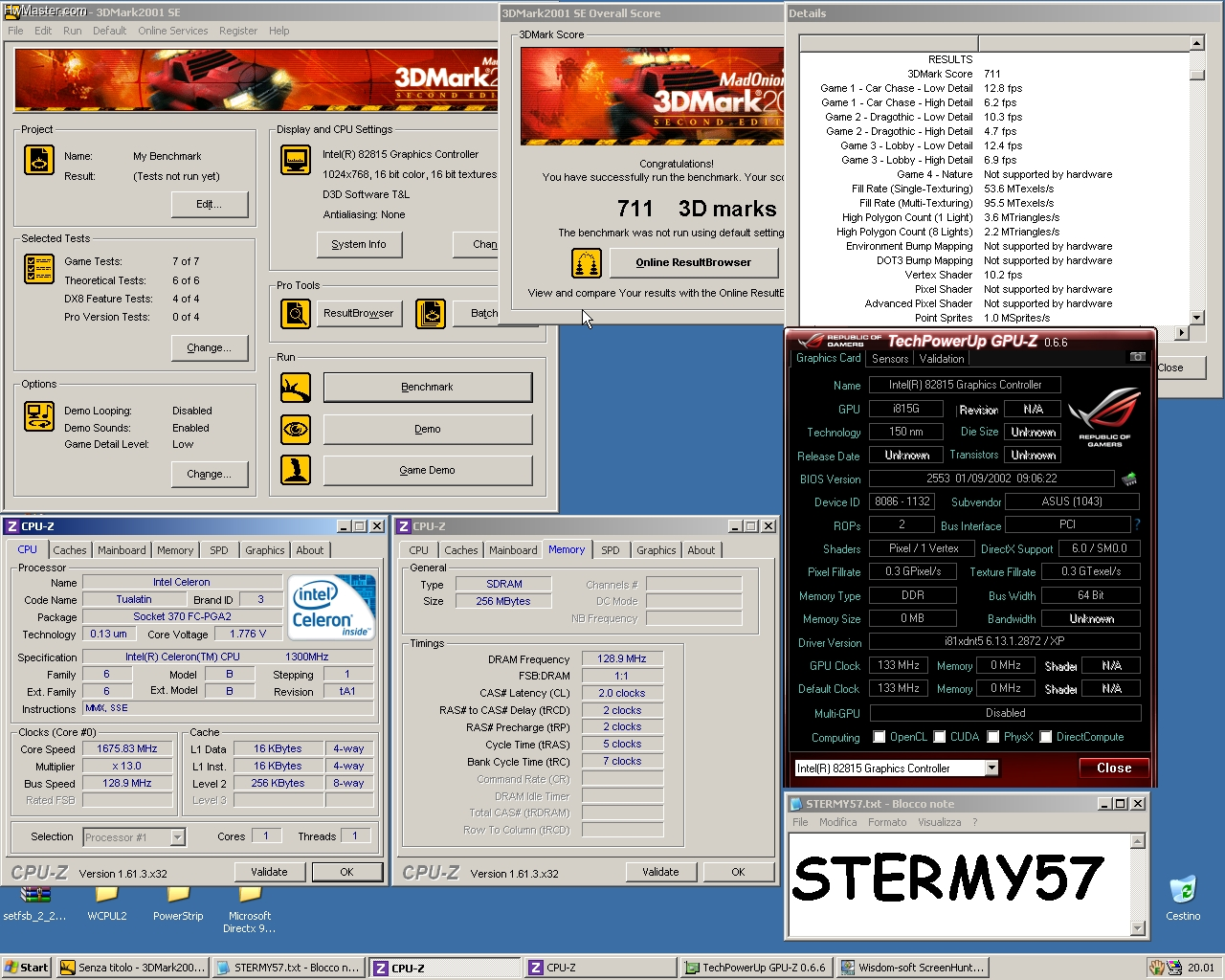Click the ROG Republic of Gamers logo
This screenshot has width=1225, height=980.
(x=1104, y=417)
